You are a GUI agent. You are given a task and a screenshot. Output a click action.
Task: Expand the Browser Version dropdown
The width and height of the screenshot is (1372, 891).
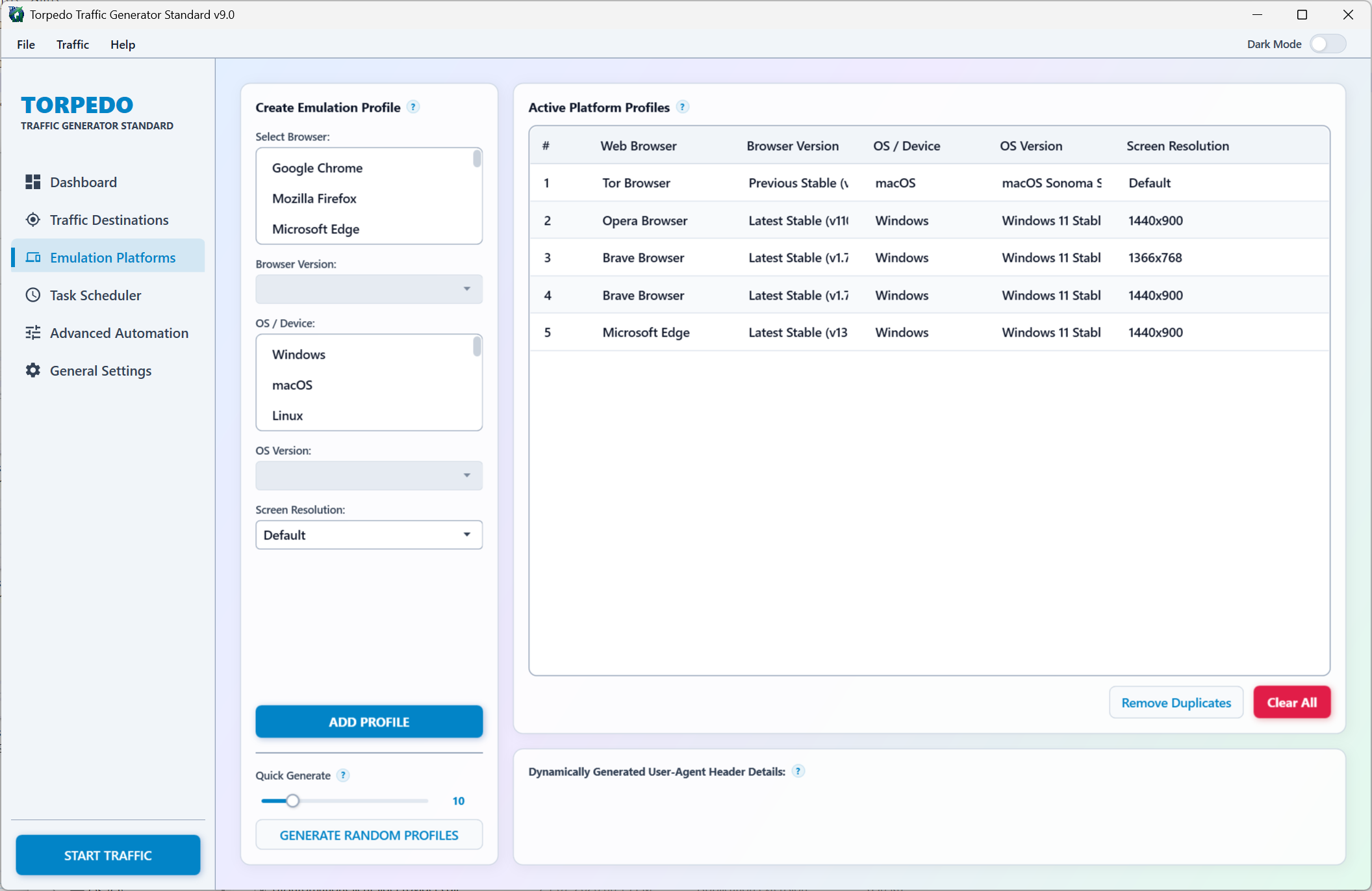369,289
